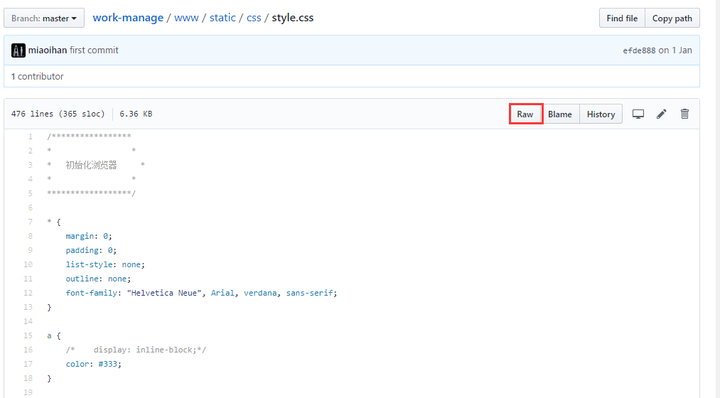
Task: Click the Copy path button
Action: click(672, 18)
